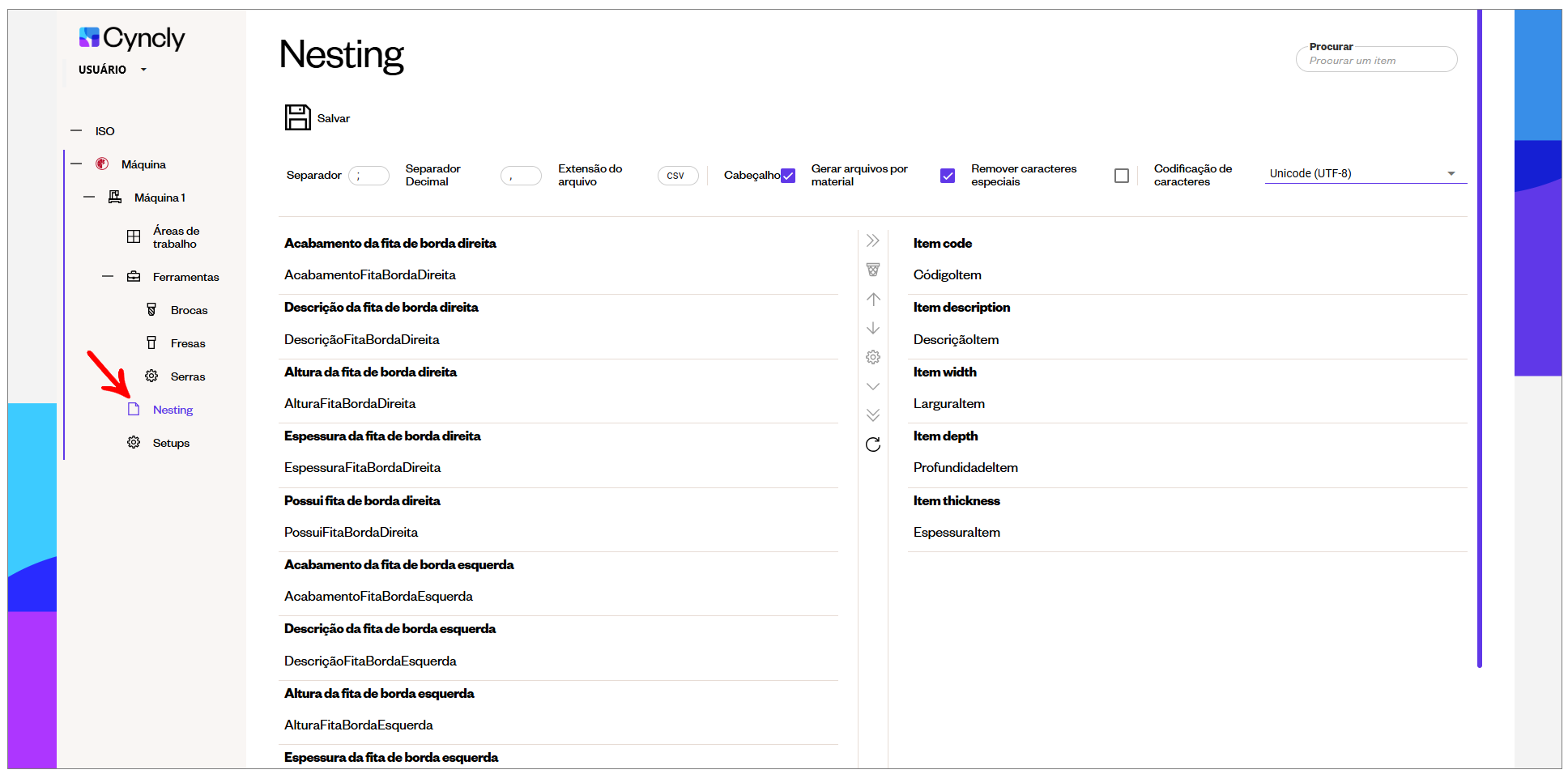Screen dimensions: 1568x774
Task: Select Acabamento da fita de borda direita
Action: (390, 243)
